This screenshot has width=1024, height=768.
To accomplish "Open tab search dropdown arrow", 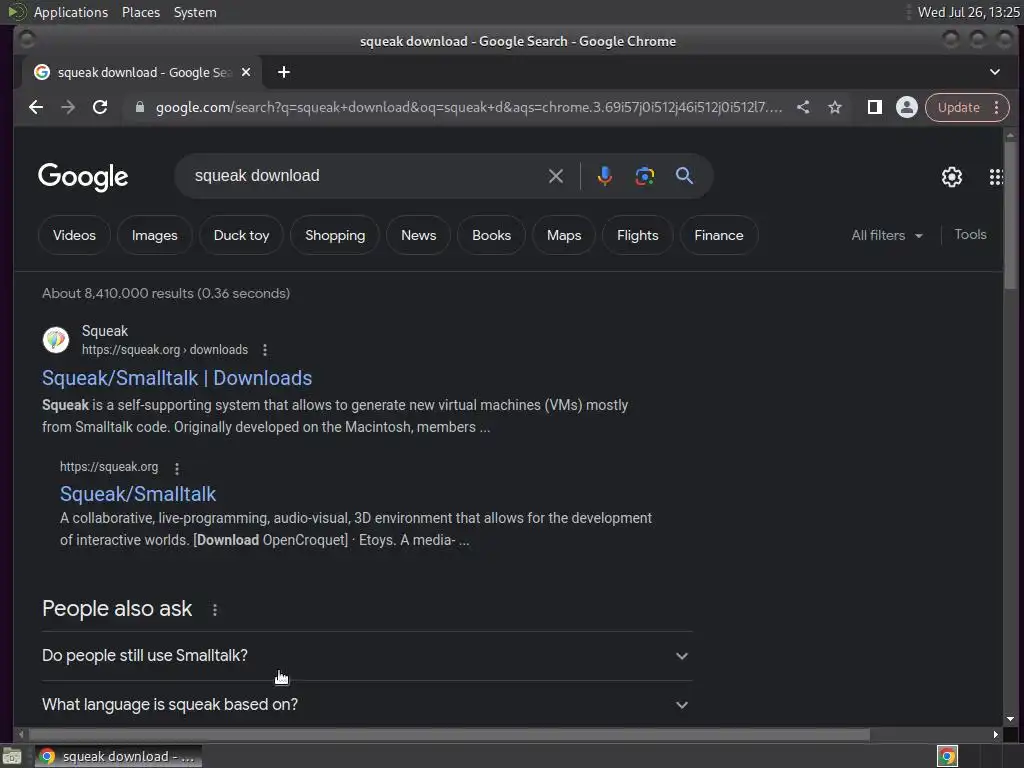I will pyautogui.click(x=995, y=72).
